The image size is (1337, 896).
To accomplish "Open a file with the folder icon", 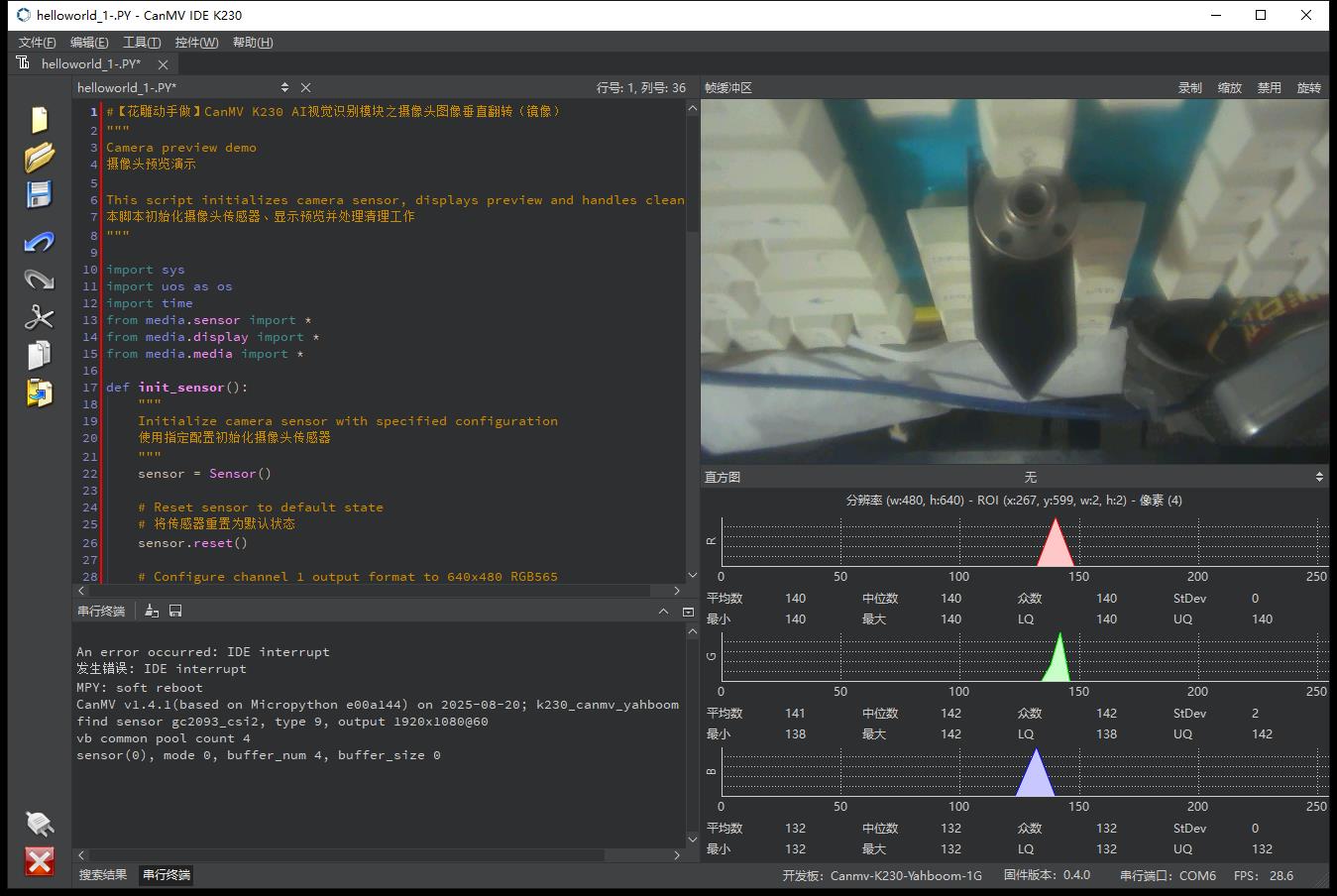I will [x=39, y=157].
